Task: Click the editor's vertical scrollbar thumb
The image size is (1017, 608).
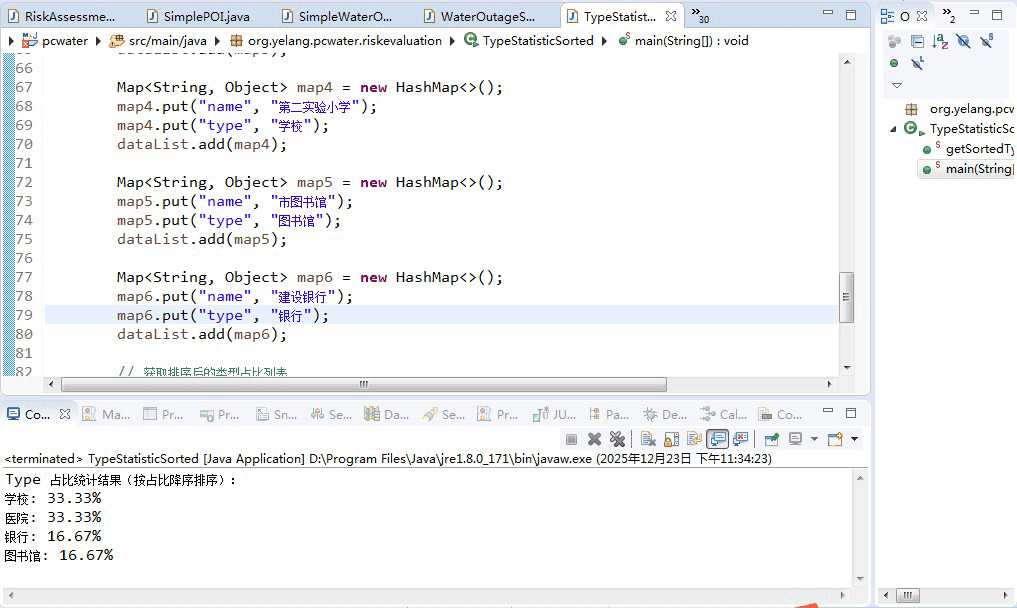Action: [847, 297]
